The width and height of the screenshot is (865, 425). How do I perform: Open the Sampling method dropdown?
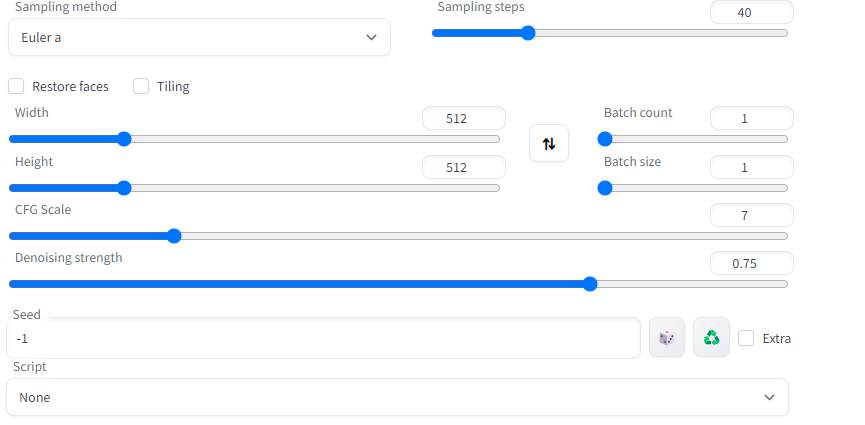coord(199,37)
